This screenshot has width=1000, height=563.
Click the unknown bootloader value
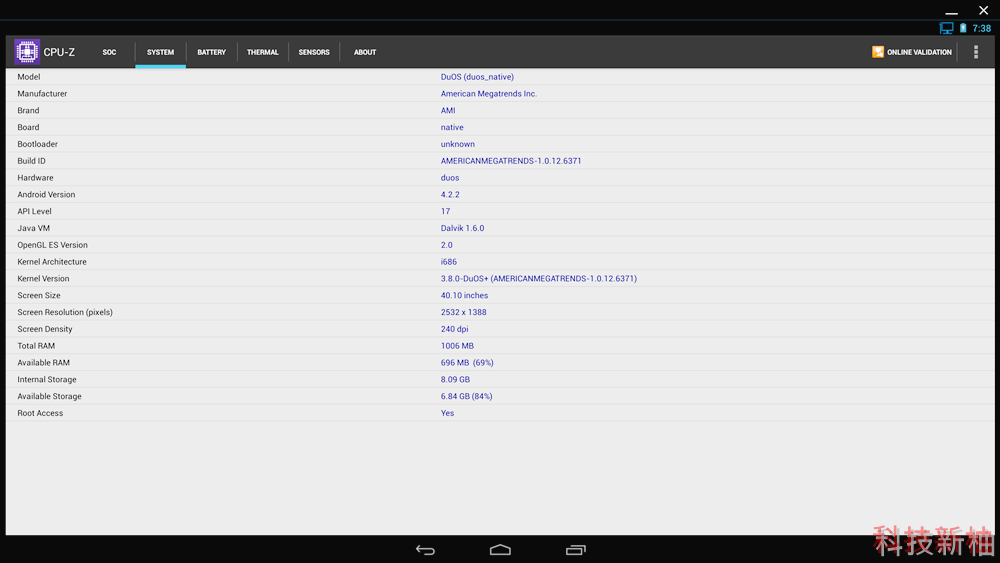coord(457,144)
